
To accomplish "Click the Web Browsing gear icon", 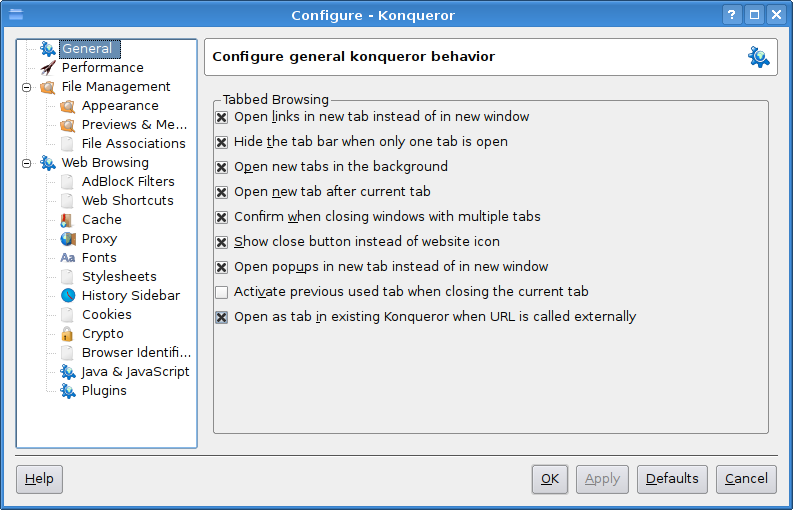I will [x=48, y=163].
